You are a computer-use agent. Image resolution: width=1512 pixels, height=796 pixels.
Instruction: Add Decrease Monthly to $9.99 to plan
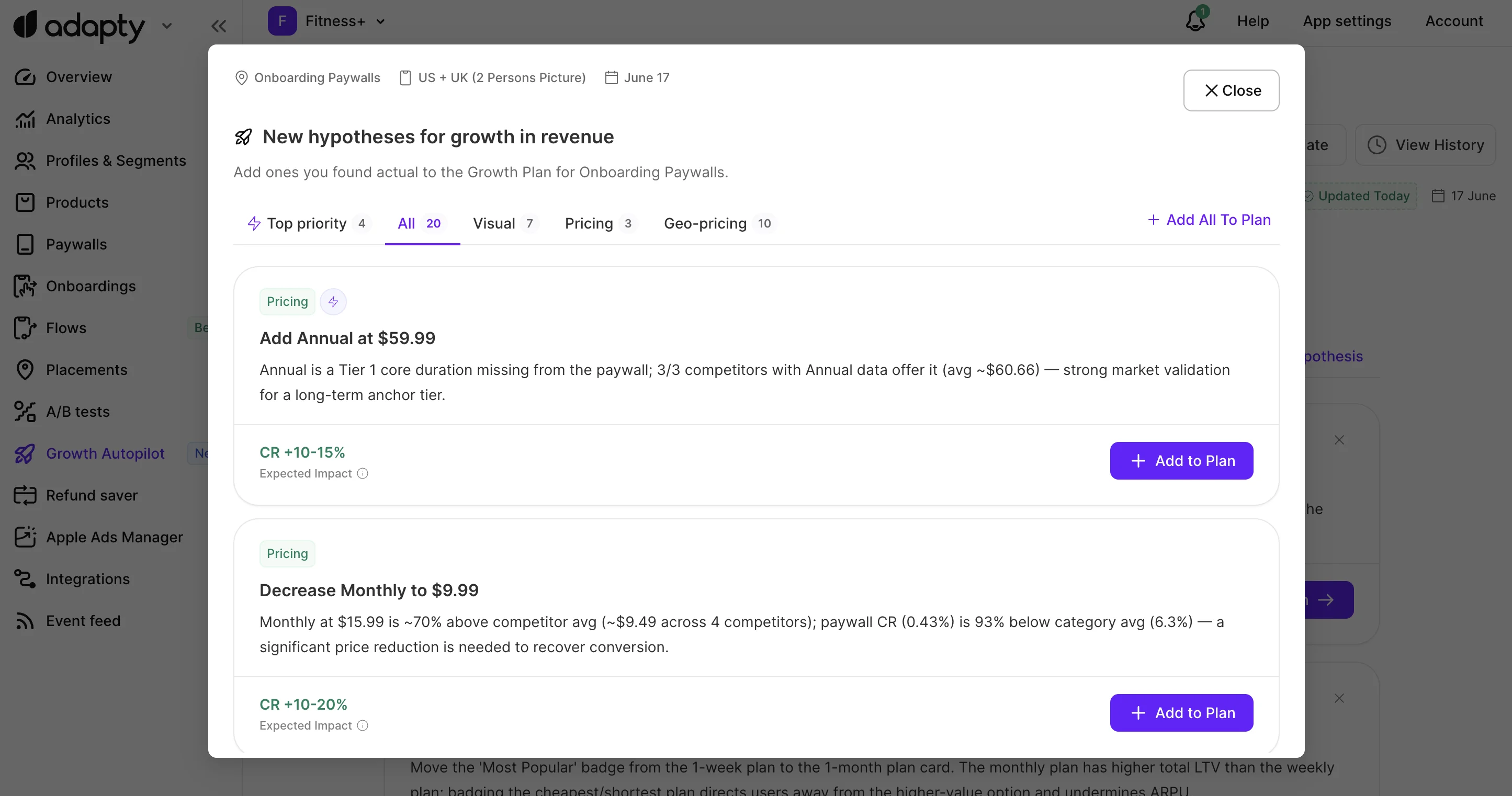coord(1181,713)
